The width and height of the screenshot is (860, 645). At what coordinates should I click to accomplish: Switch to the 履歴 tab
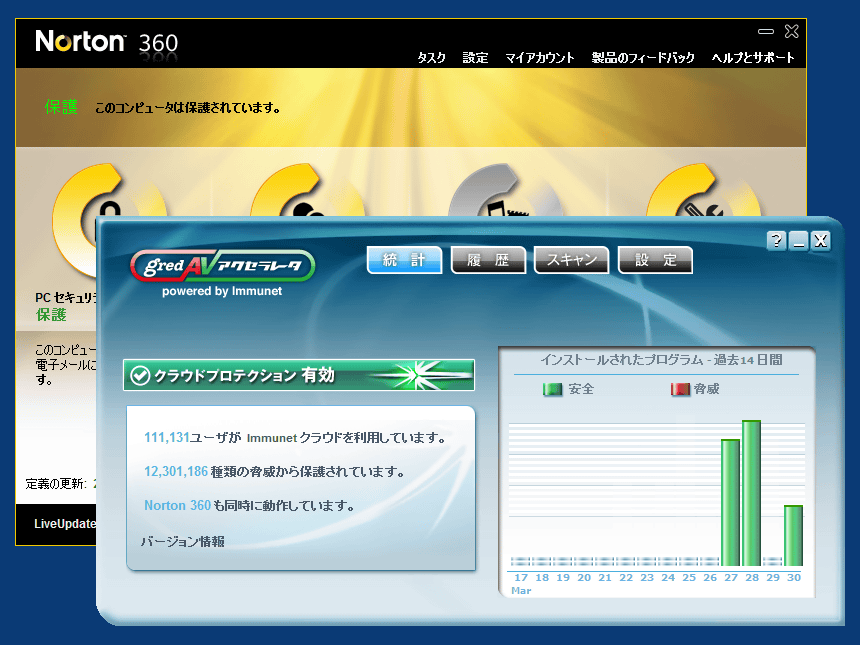click(x=488, y=260)
